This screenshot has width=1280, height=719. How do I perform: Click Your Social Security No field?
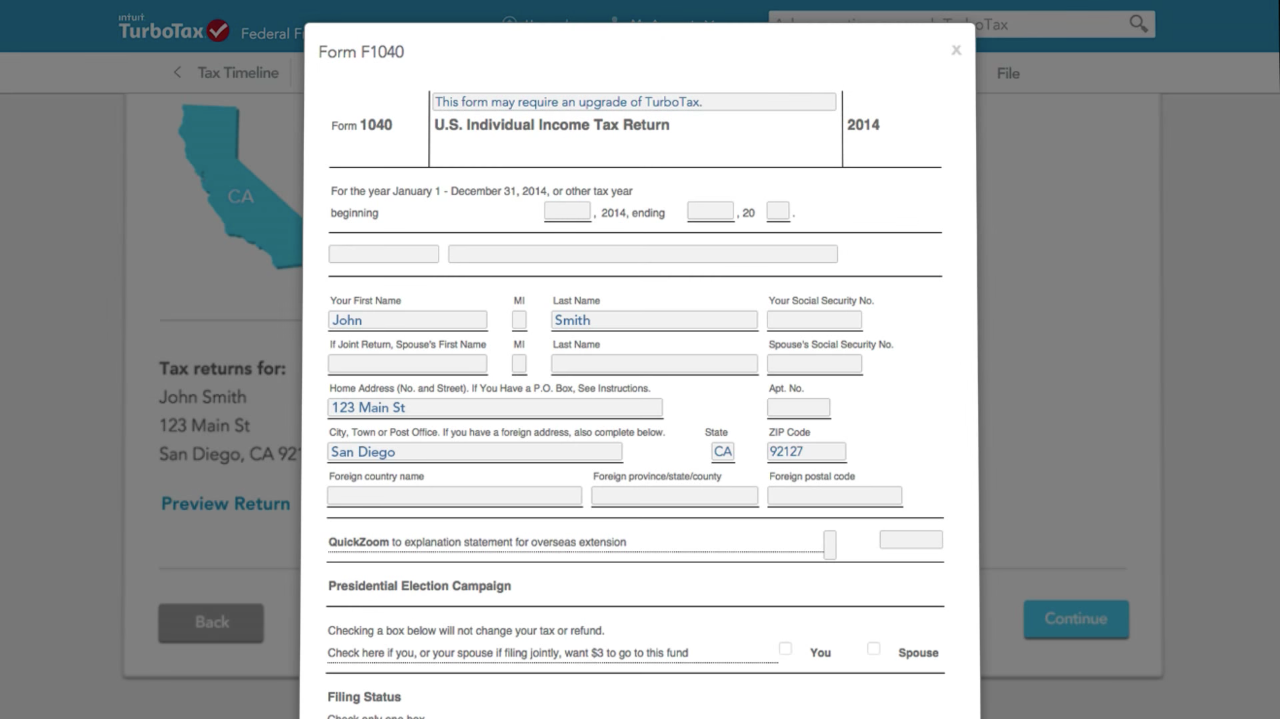814,320
